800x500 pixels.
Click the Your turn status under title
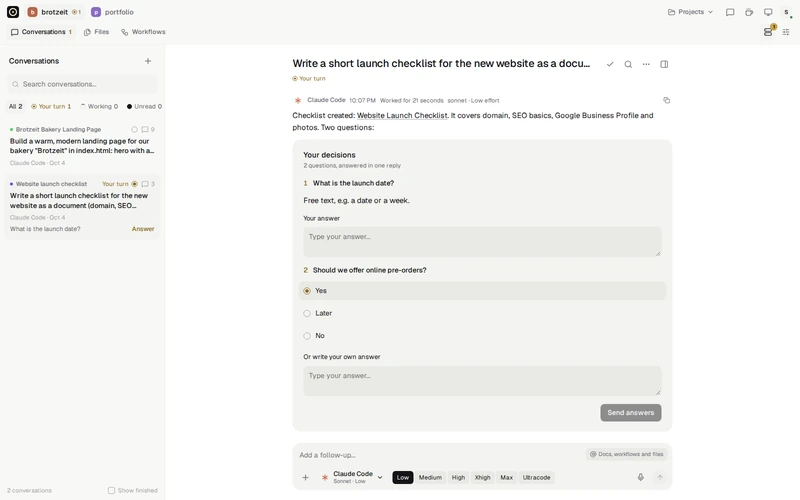point(309,79)
